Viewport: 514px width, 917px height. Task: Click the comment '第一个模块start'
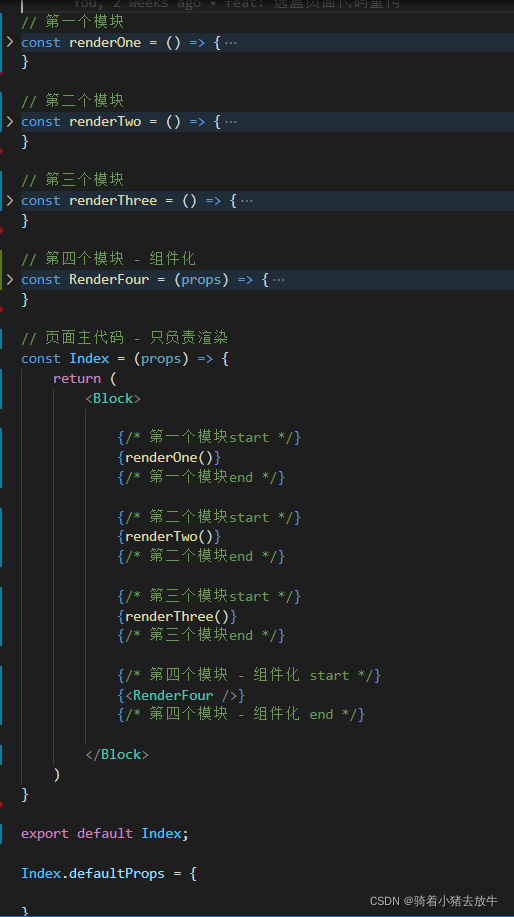click(209, 437)
